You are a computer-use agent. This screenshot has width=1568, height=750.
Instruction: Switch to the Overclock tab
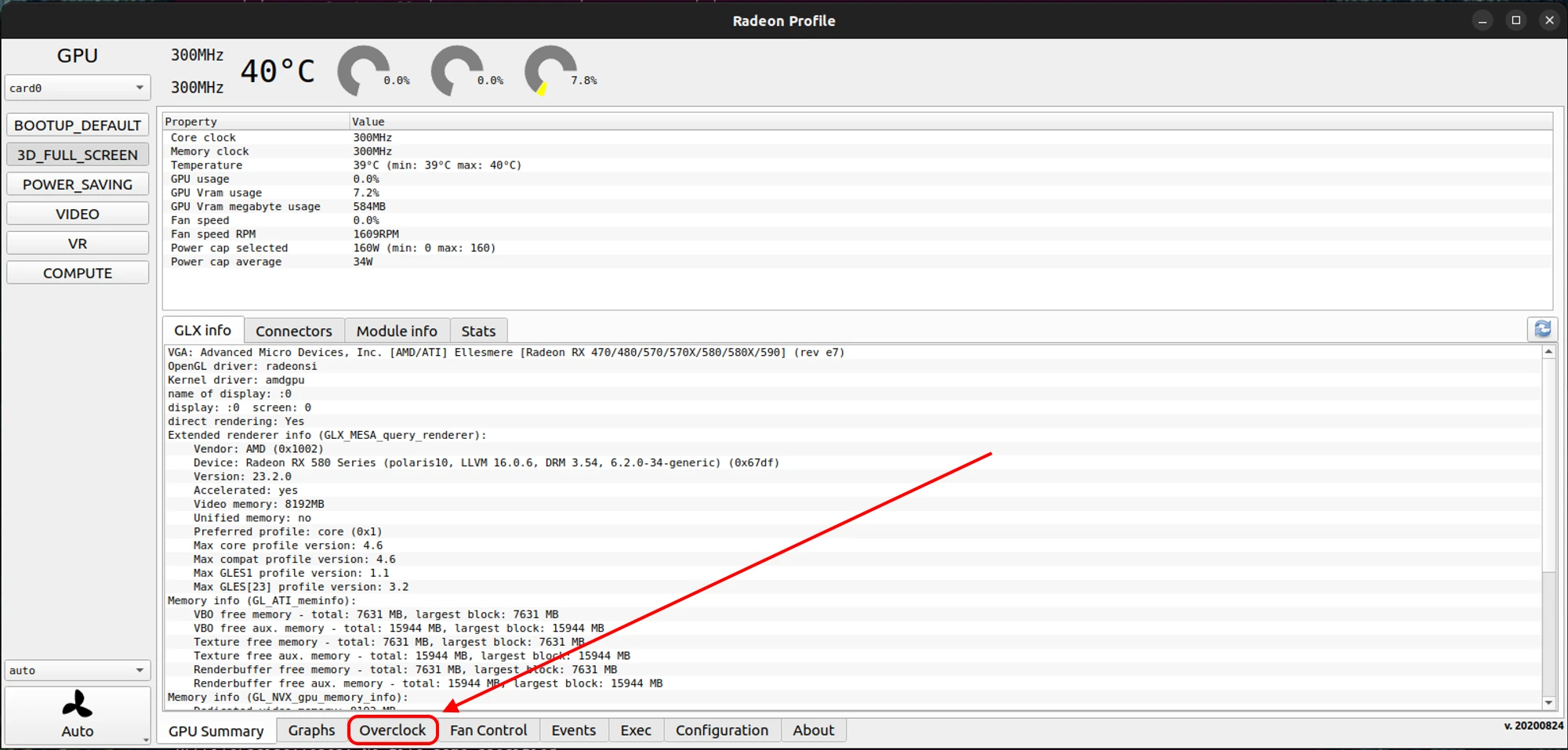pyautogui.click(x=392, y=730)
